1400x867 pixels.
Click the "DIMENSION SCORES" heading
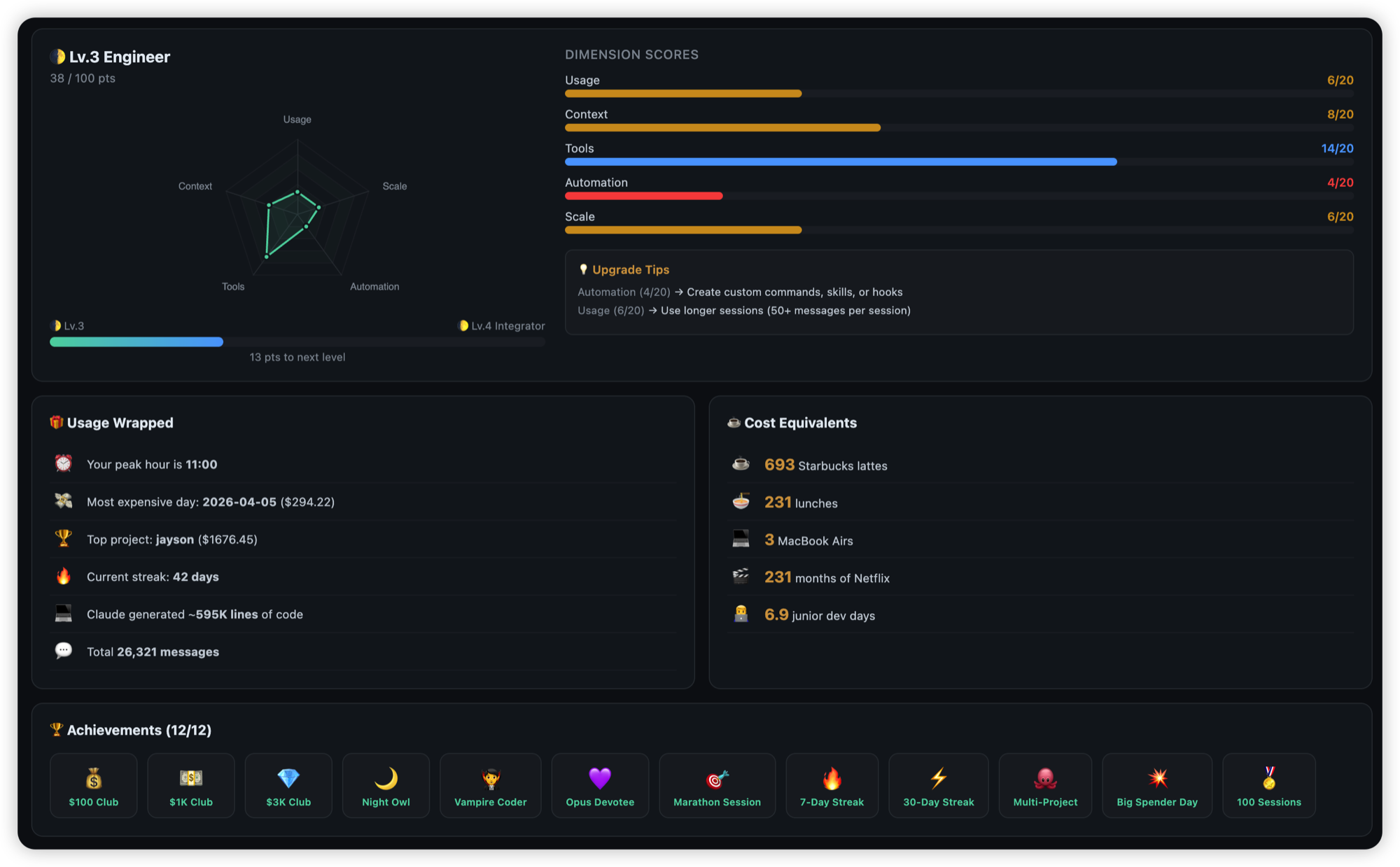coord(631,55)
